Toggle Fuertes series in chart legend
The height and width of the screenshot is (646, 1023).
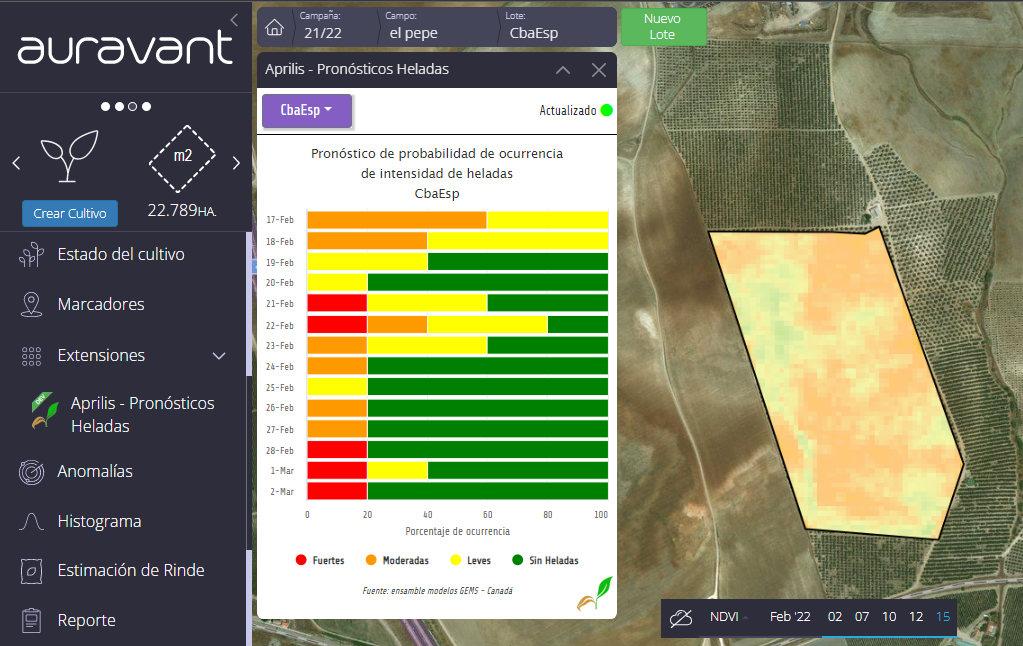pos(320,561)
